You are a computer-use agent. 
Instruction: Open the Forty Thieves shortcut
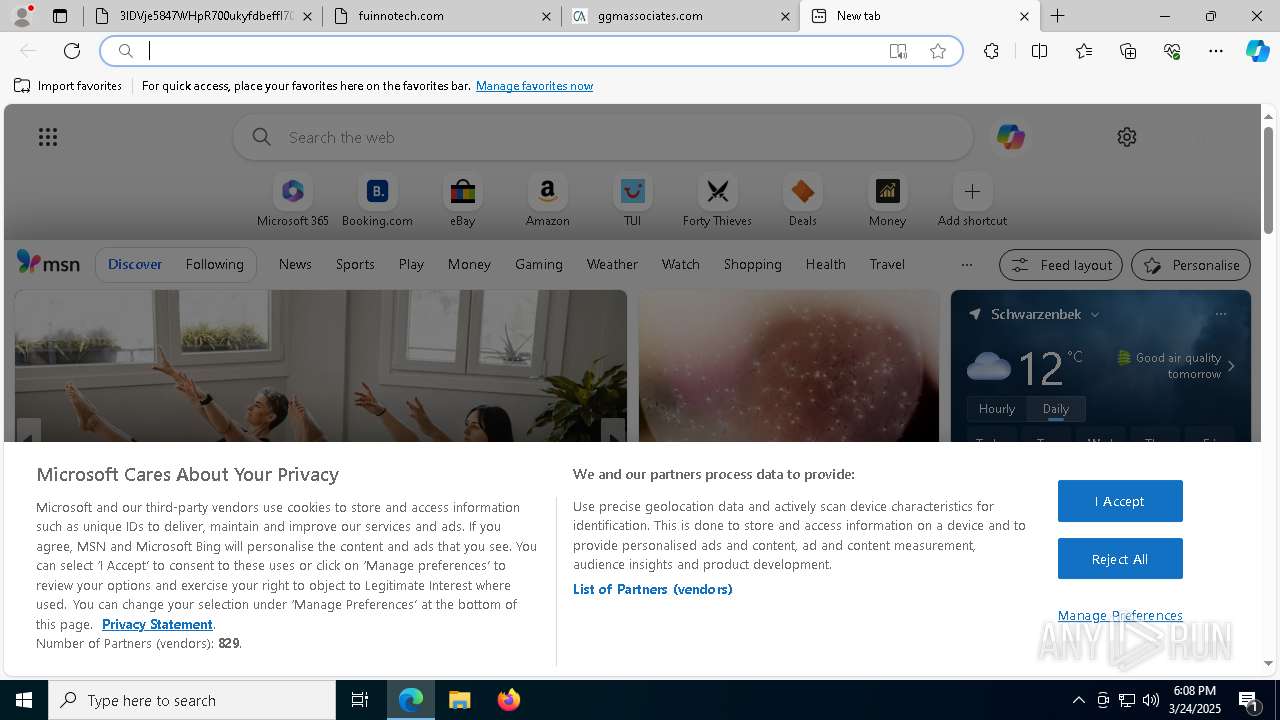717,201
